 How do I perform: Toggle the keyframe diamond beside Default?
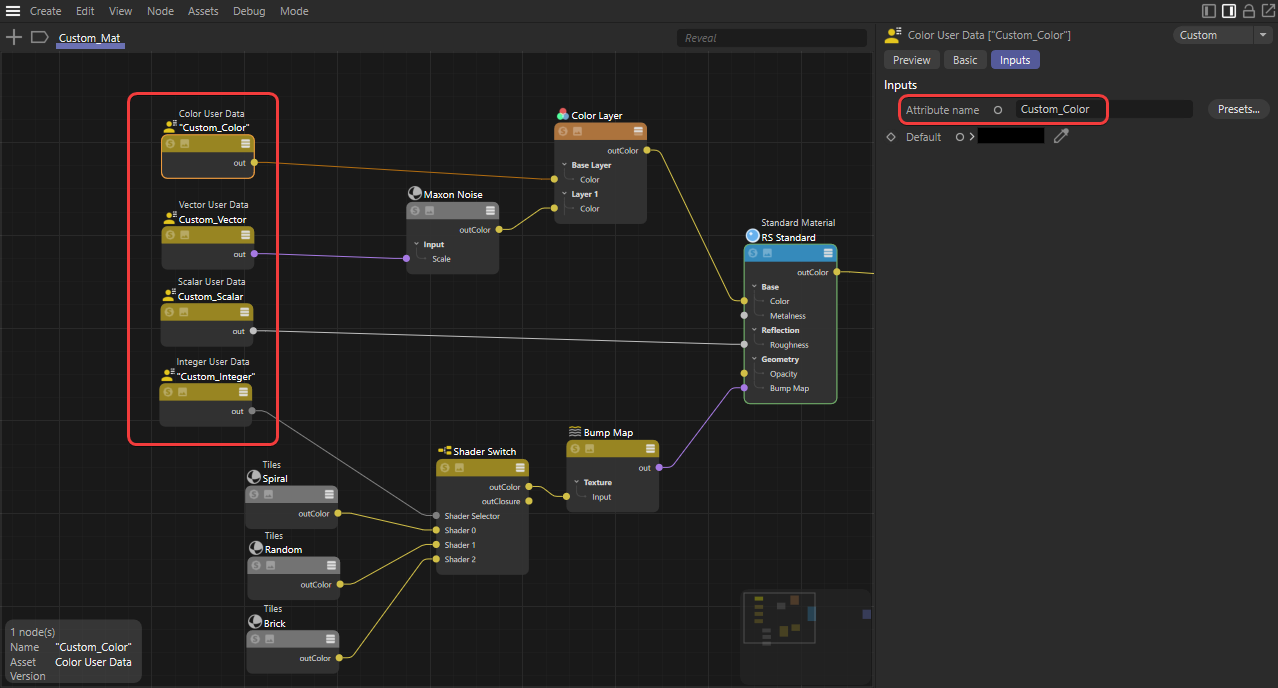click(x=891, y=137)
